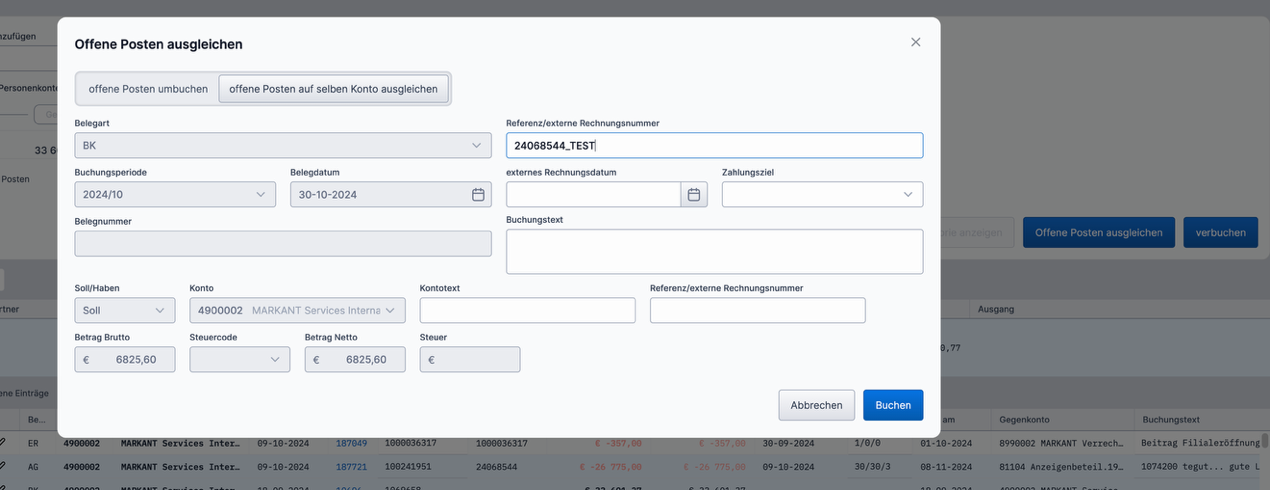
Task: Select the offene Posten umbuchen option
Action: pos(148,89)
